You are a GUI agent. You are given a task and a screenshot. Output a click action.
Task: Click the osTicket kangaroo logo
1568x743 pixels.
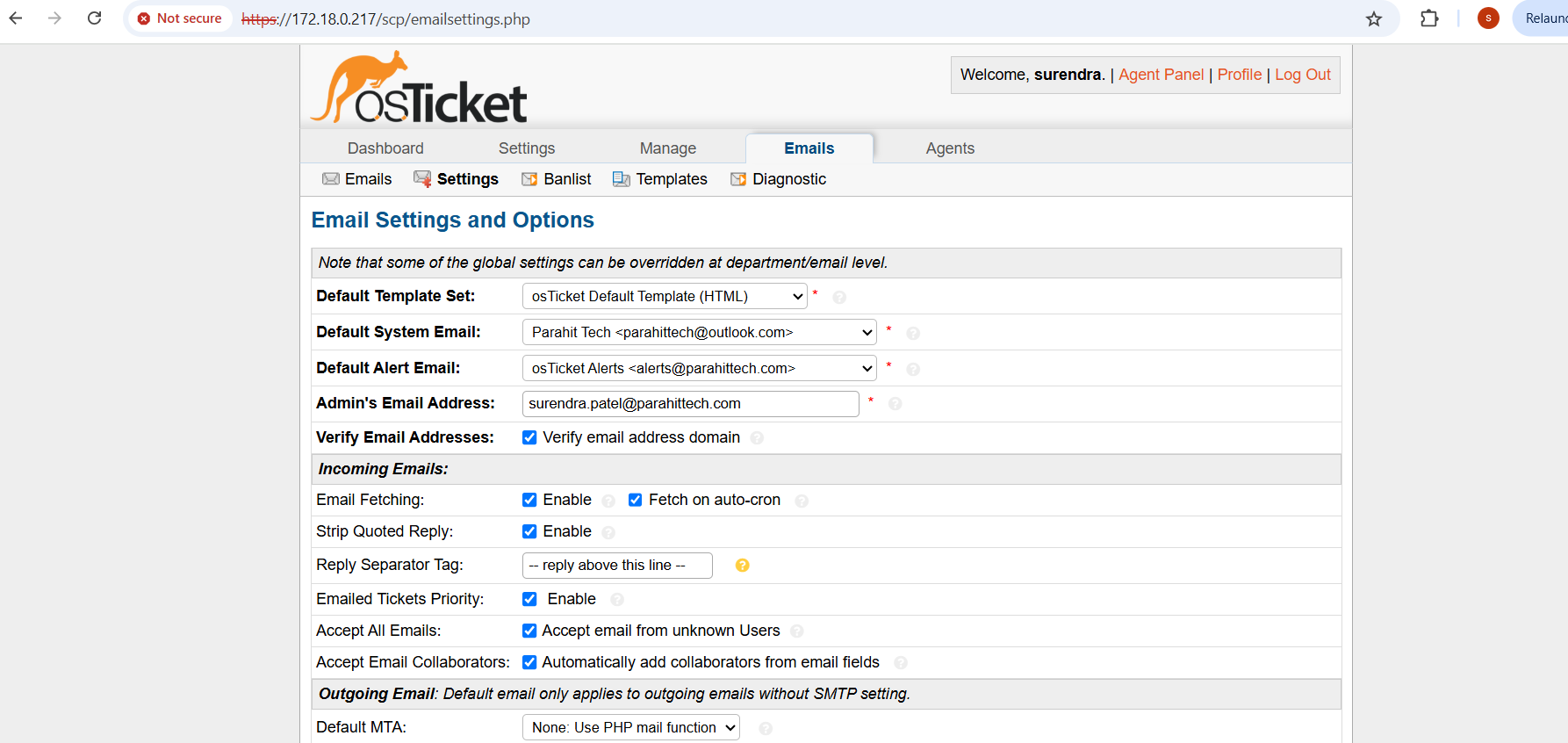pos(419,89)
